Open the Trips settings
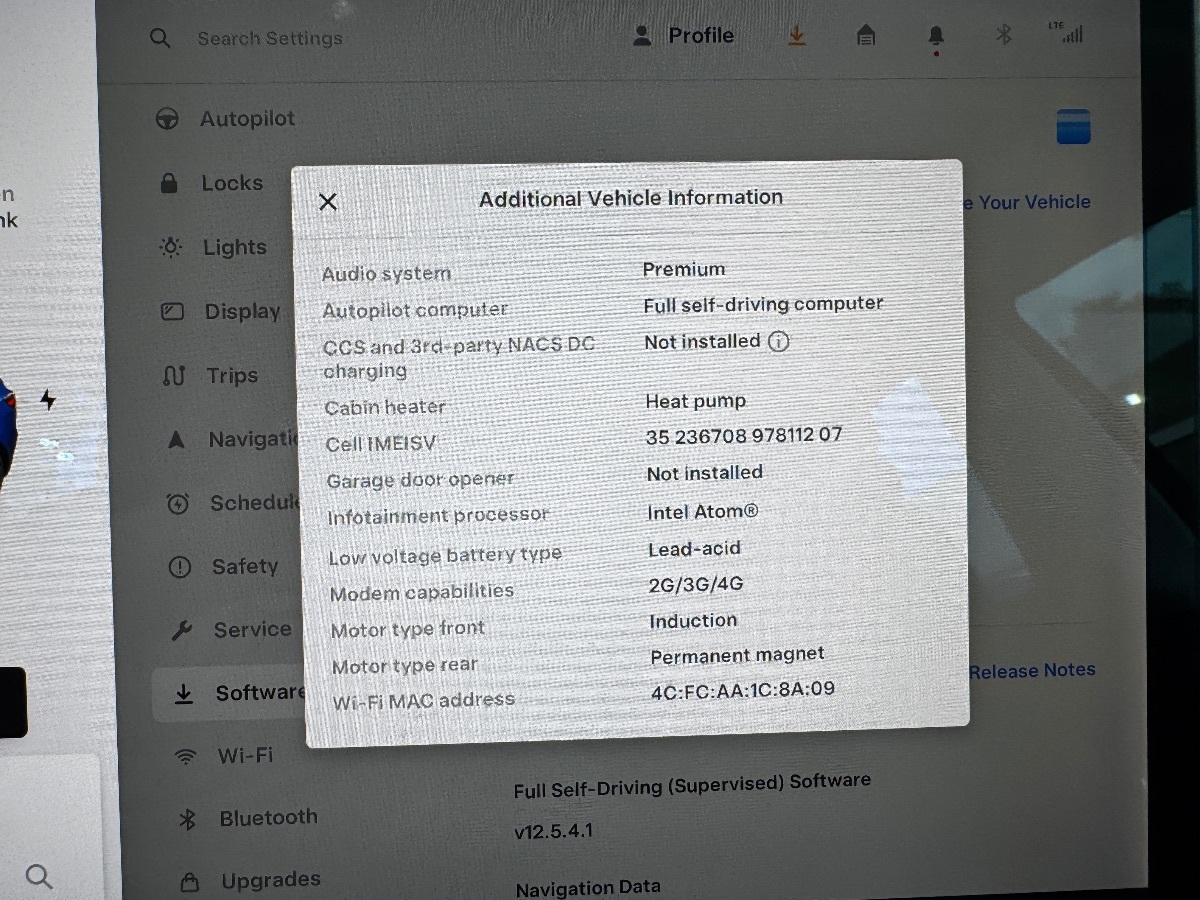 (x=232, y=375)
